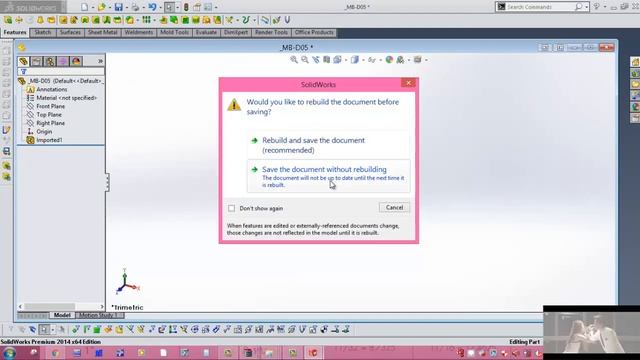Click the Print icon in top toolbar

coord(135,7)
